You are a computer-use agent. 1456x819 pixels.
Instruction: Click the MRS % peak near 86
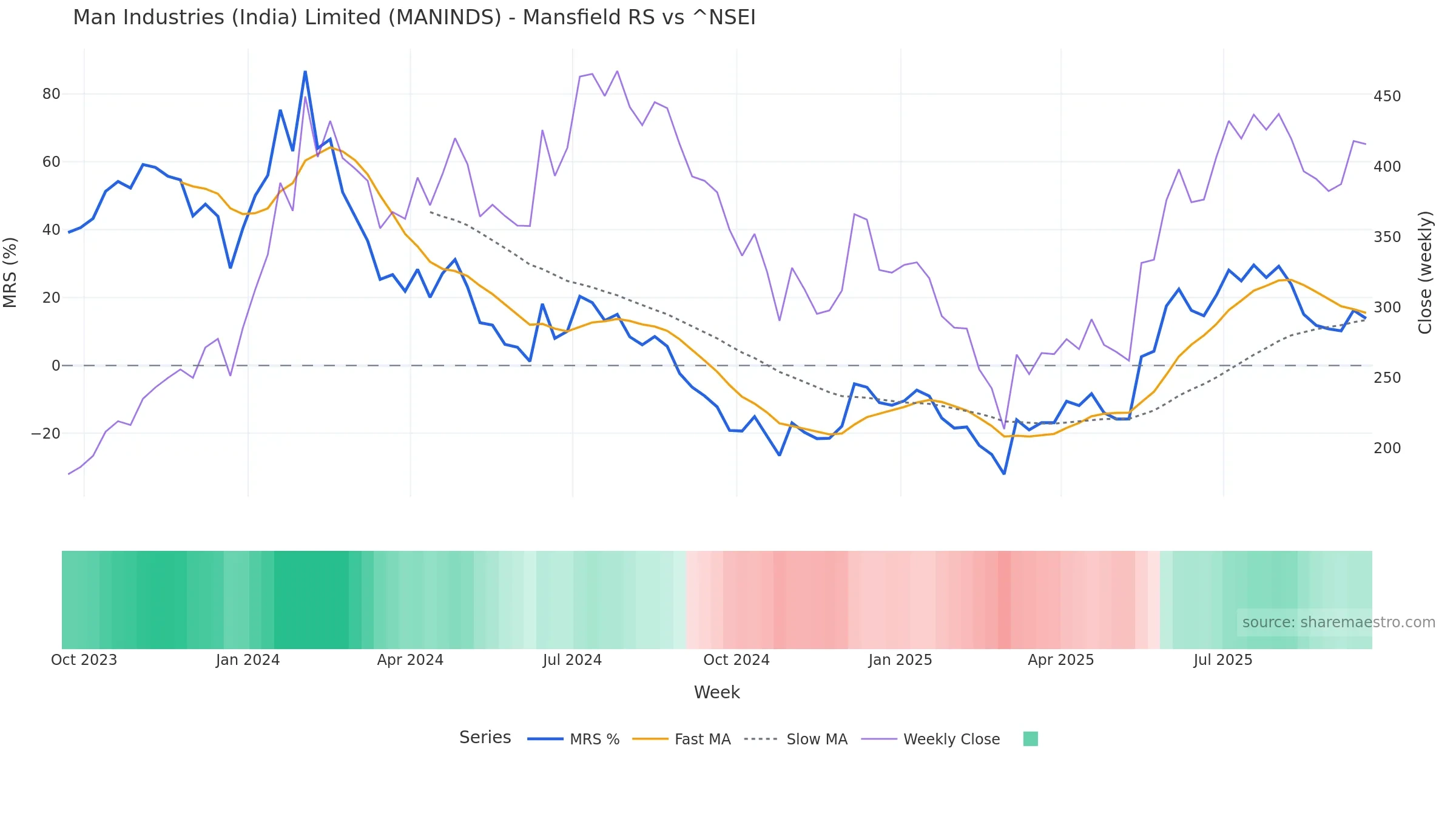[x=305, y=72]
